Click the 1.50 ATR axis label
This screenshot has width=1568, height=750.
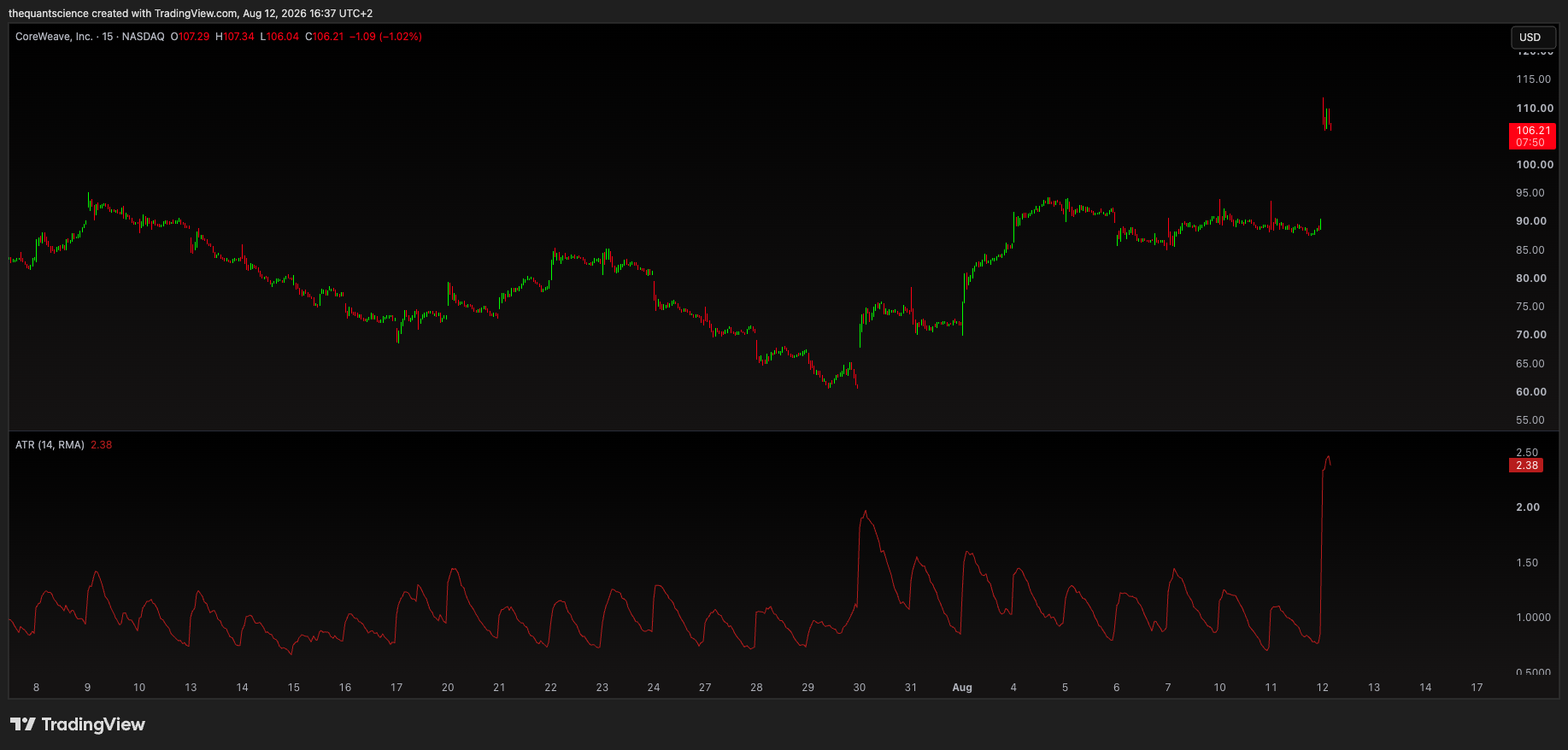pyautogui.click(x=1526, y=563)
